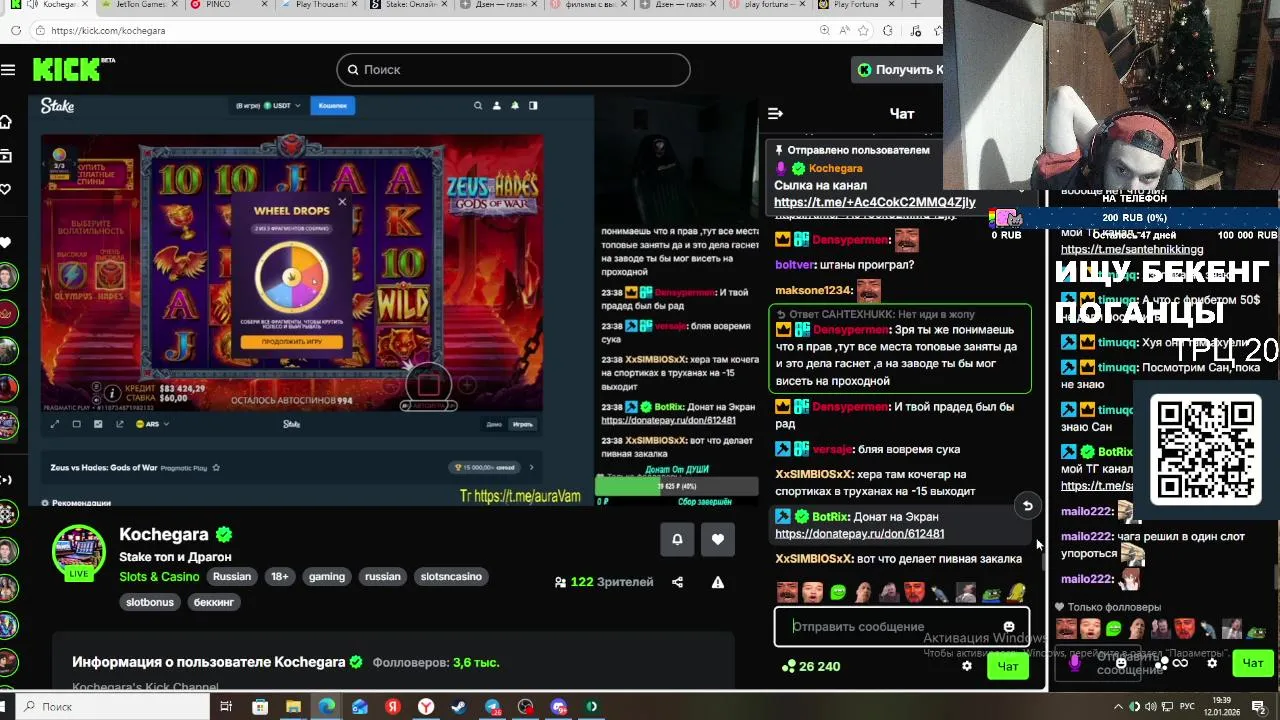Image resolution: width=1280 pixels, height=720 pixels.
Task: Favorite Zeus vs Hades with star icon
Action: click(x=216, y=467)
